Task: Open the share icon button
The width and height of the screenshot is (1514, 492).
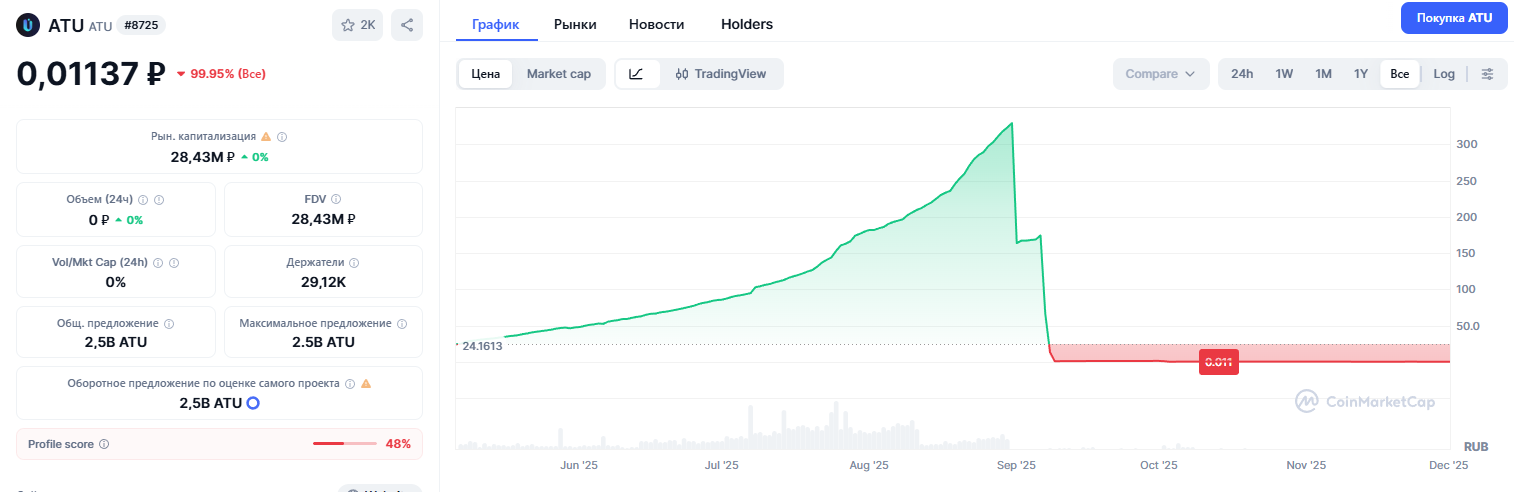Action: point(407,25)
